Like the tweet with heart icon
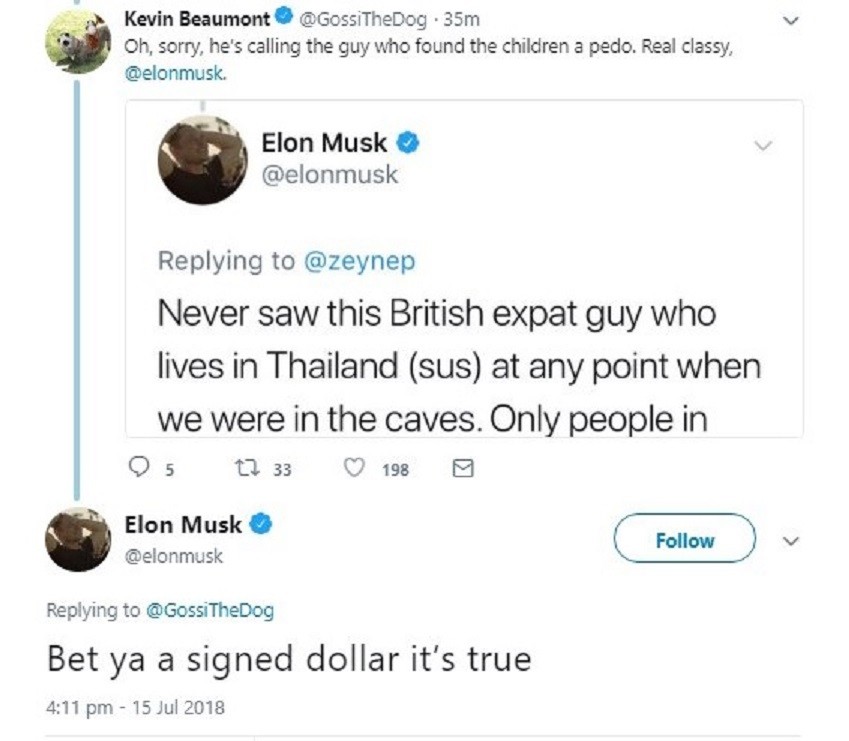 355,468
